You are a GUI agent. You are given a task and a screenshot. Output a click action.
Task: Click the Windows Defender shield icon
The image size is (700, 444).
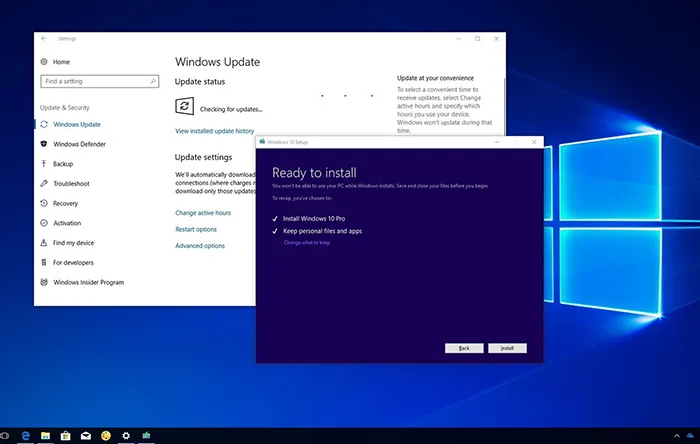click(x=44, y=144)
